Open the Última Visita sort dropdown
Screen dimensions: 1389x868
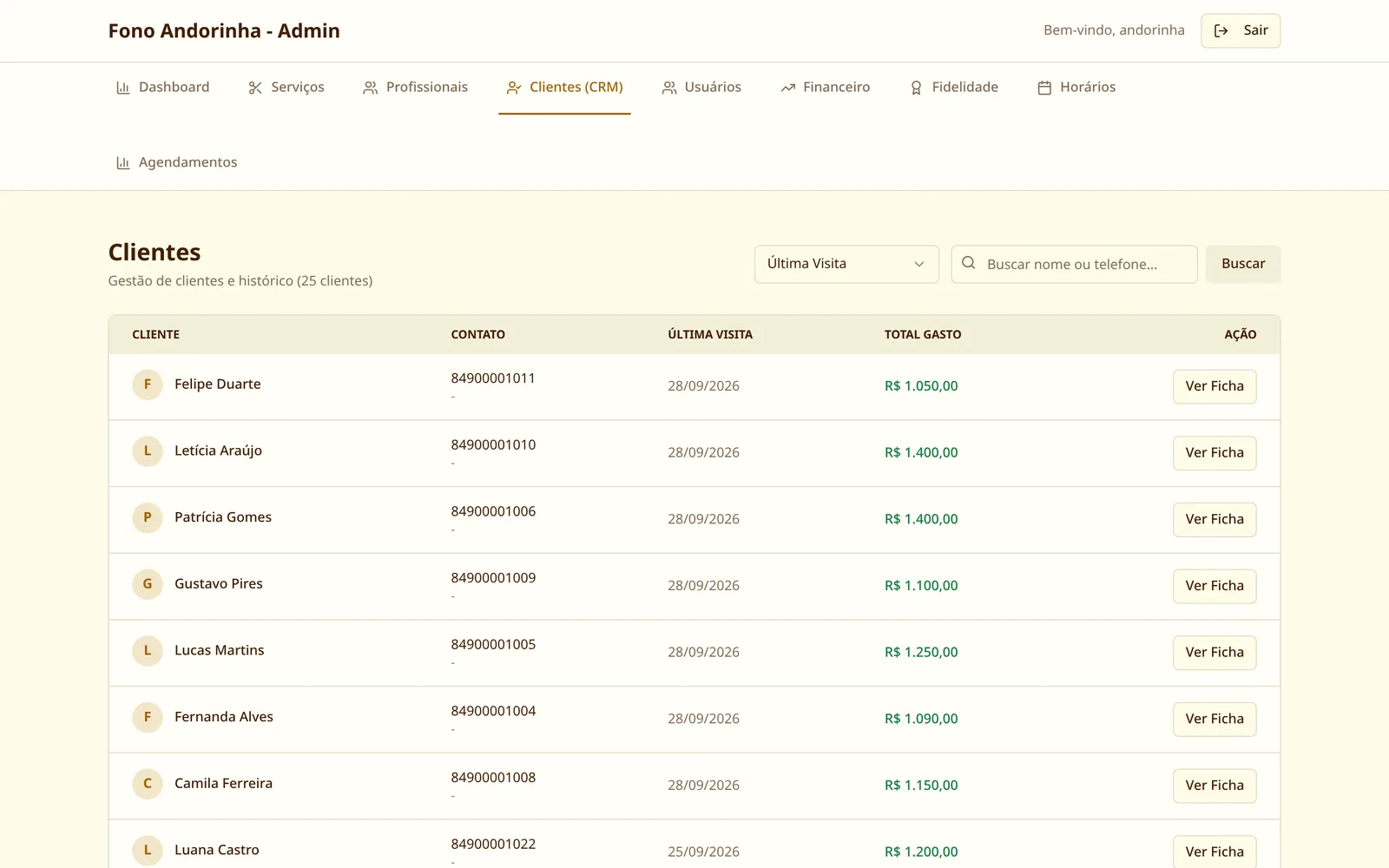click(846, 264)
